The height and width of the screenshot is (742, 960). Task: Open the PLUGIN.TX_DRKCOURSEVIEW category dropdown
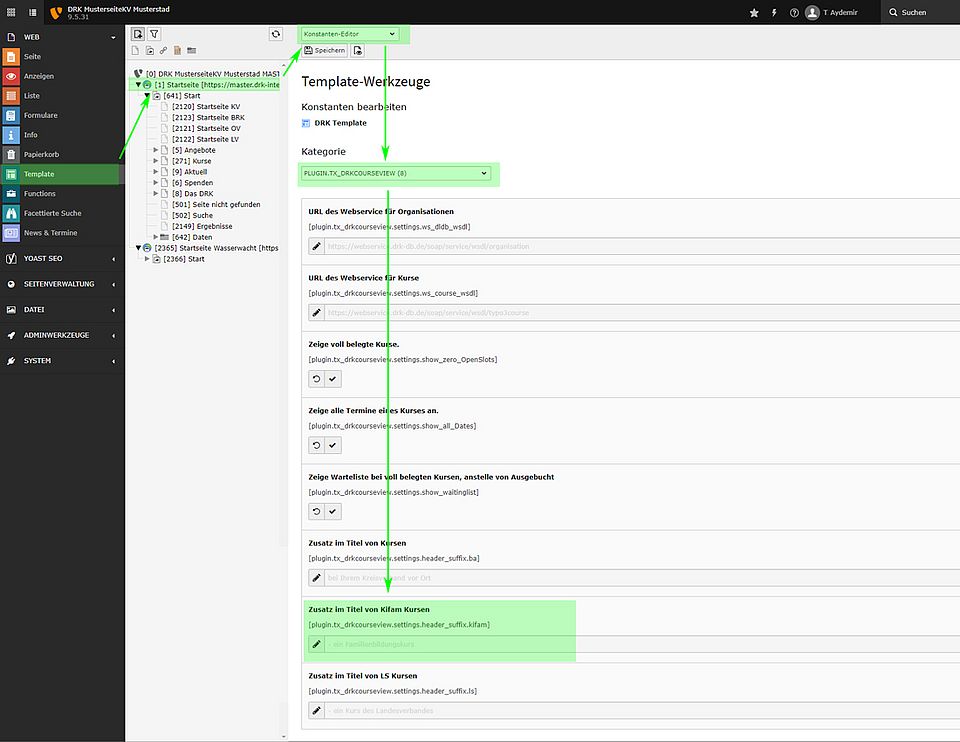point(397,174)
